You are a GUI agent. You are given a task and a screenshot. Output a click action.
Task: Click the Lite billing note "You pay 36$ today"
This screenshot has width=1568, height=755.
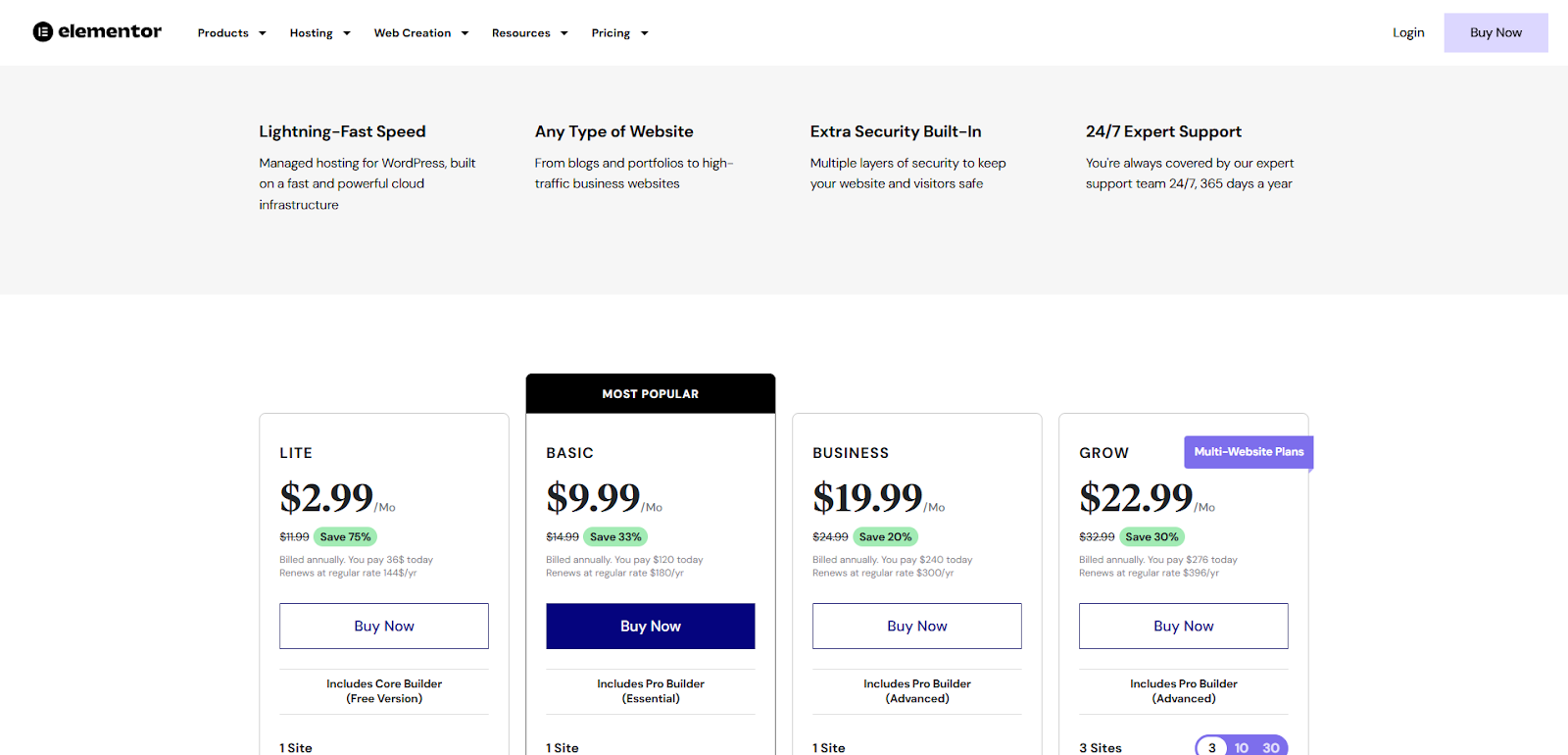coord(391,560)
